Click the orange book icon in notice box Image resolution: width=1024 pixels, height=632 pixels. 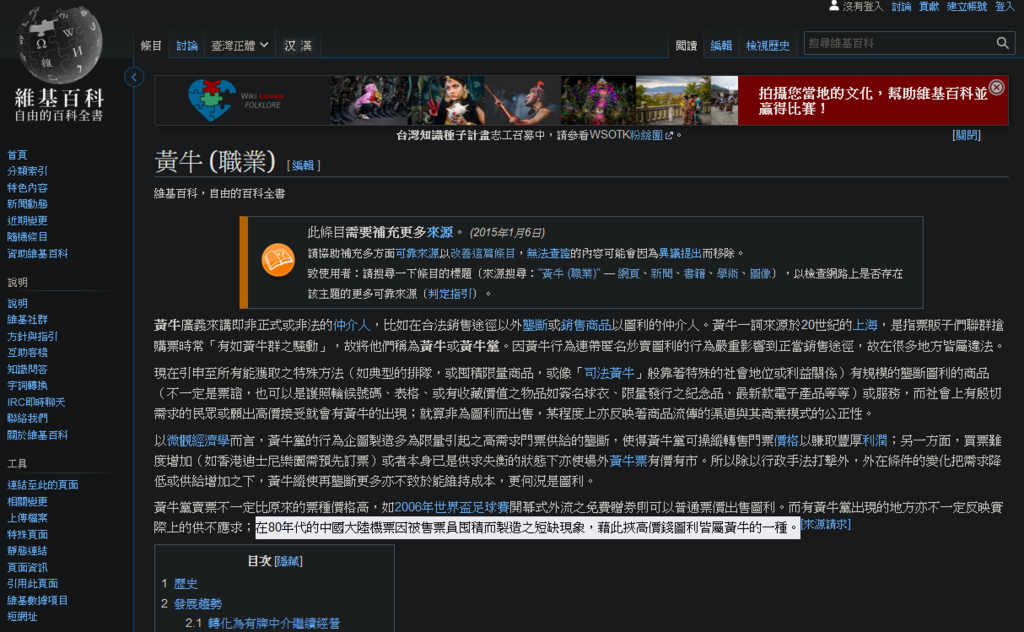click(x=278, y=260)
